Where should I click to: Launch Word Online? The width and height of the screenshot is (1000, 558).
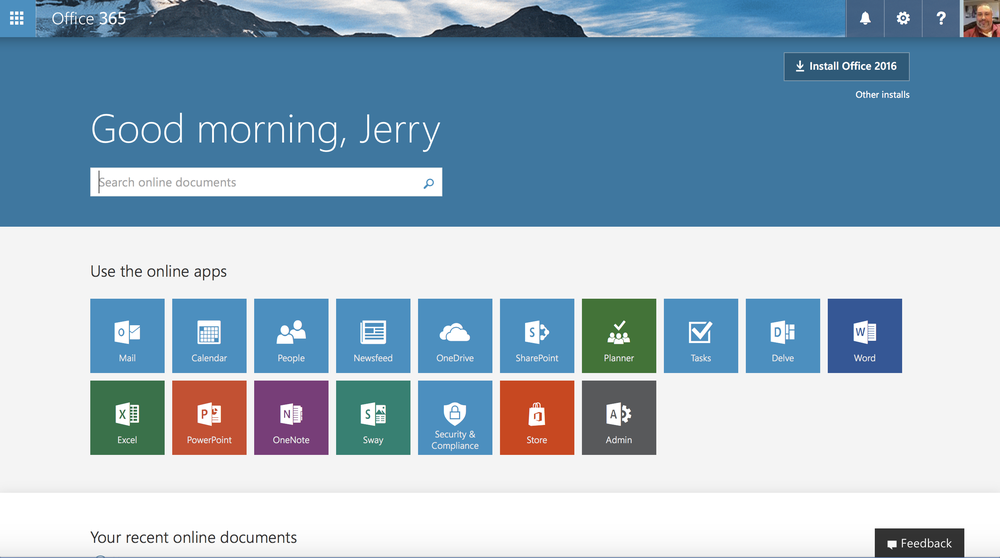(x=865, y=336)
